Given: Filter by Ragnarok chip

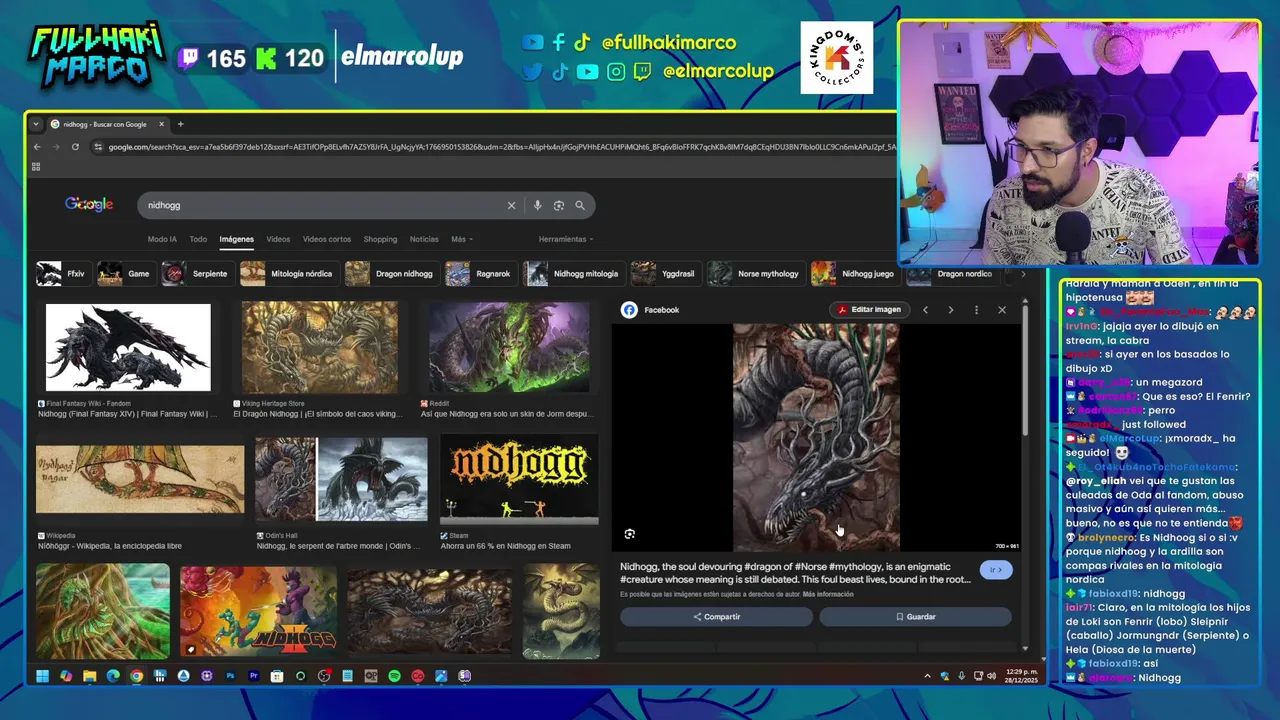Looking at the screenshot, I should 480,274.
